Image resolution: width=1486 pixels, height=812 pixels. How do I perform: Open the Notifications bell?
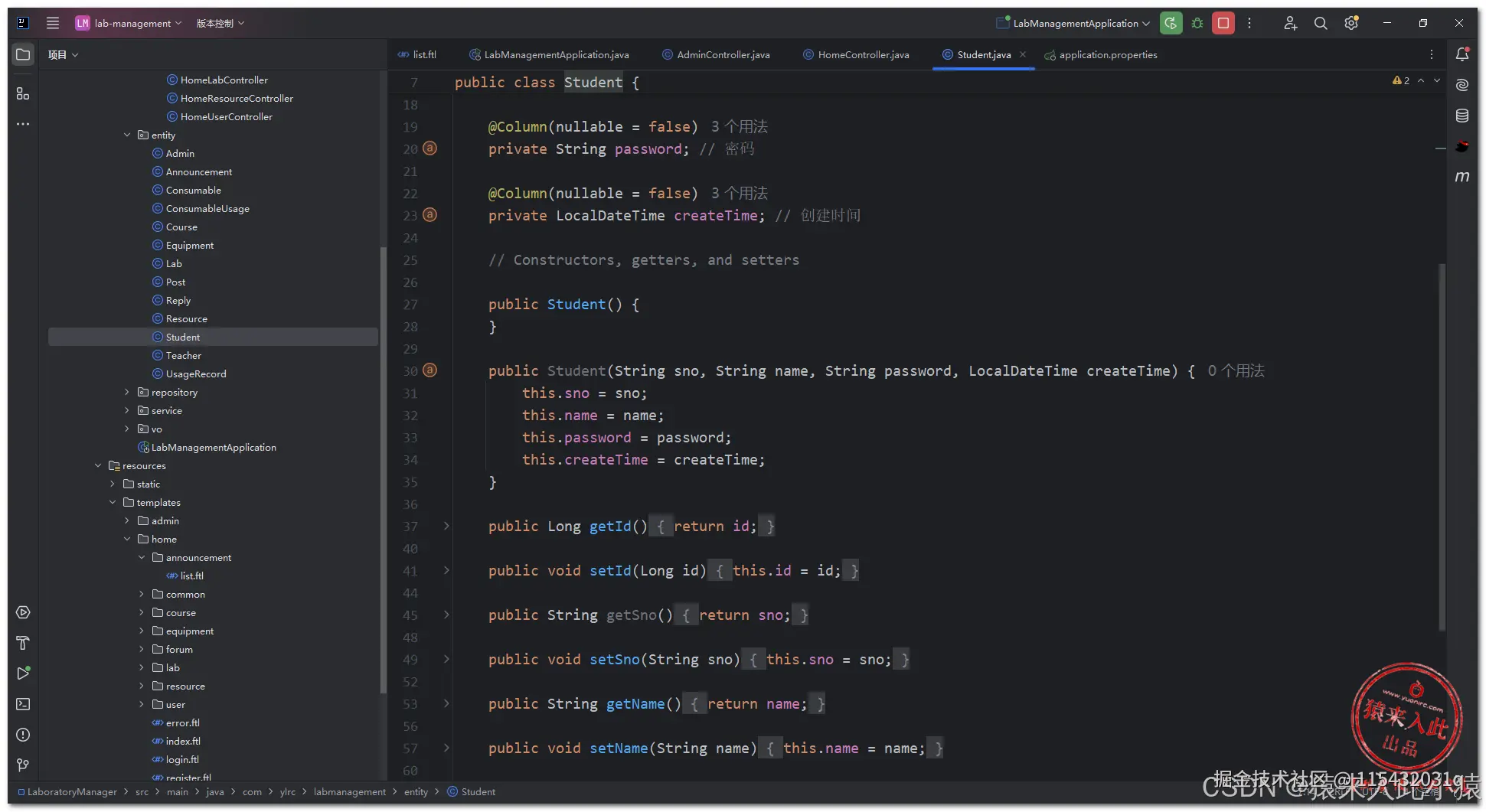[x=1462, y=54]
